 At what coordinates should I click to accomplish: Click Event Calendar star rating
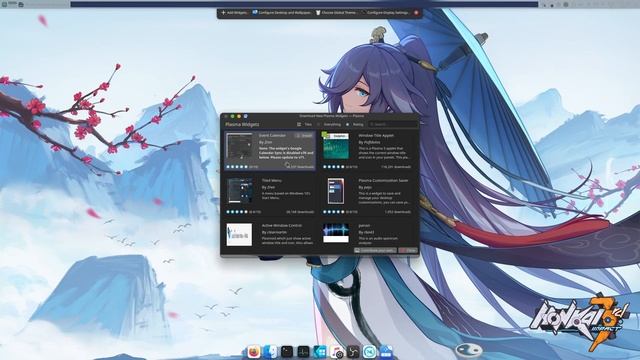pos(237,167)
